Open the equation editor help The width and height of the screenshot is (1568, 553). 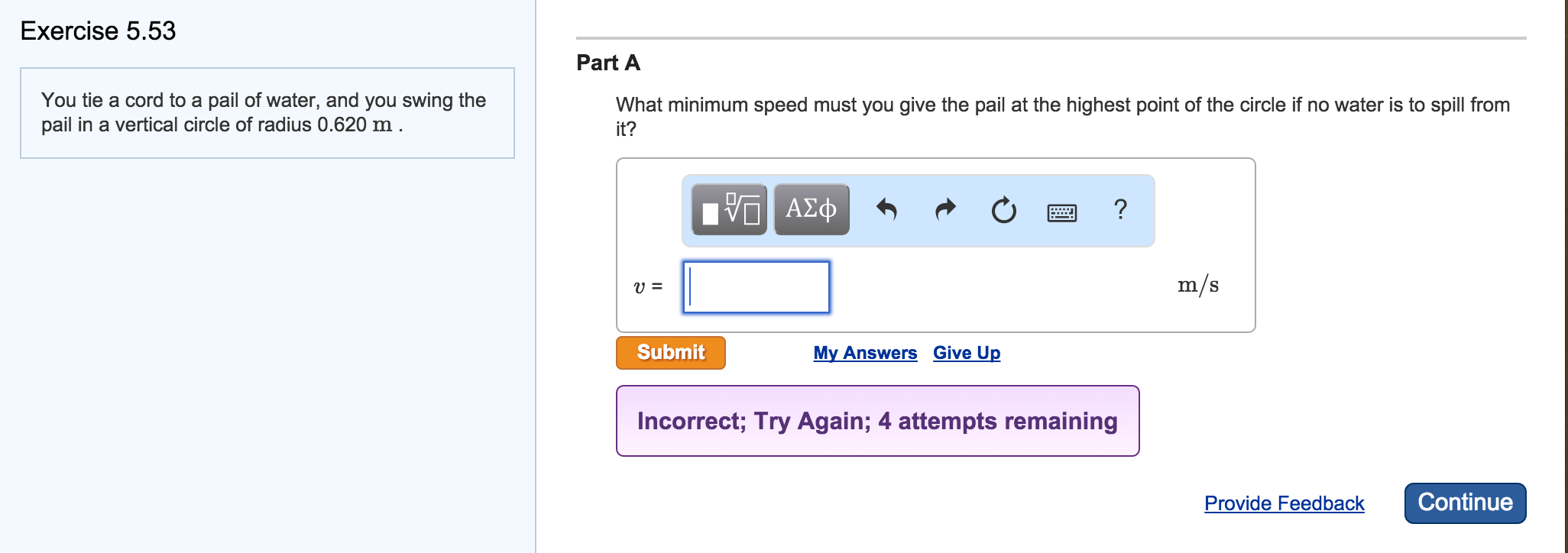point(1119,209)
